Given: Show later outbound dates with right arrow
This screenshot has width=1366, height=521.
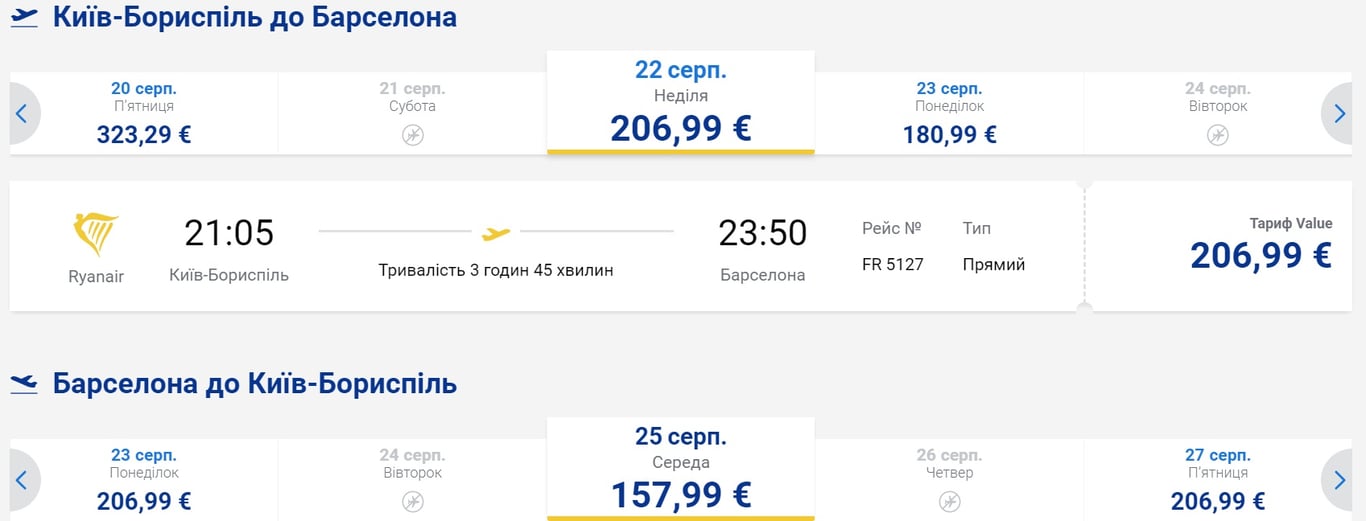Looking at the screenshot, I should (x=1342, y=113).
